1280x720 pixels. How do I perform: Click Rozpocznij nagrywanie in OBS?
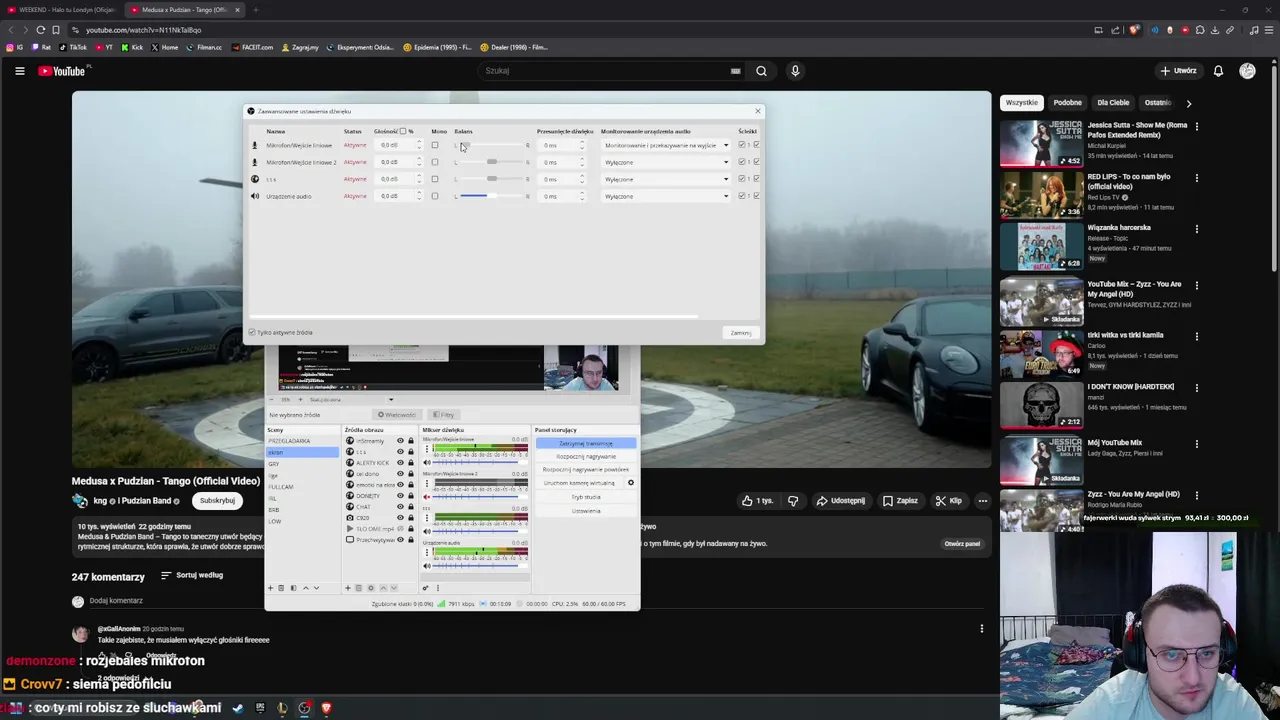pos(586,456)
